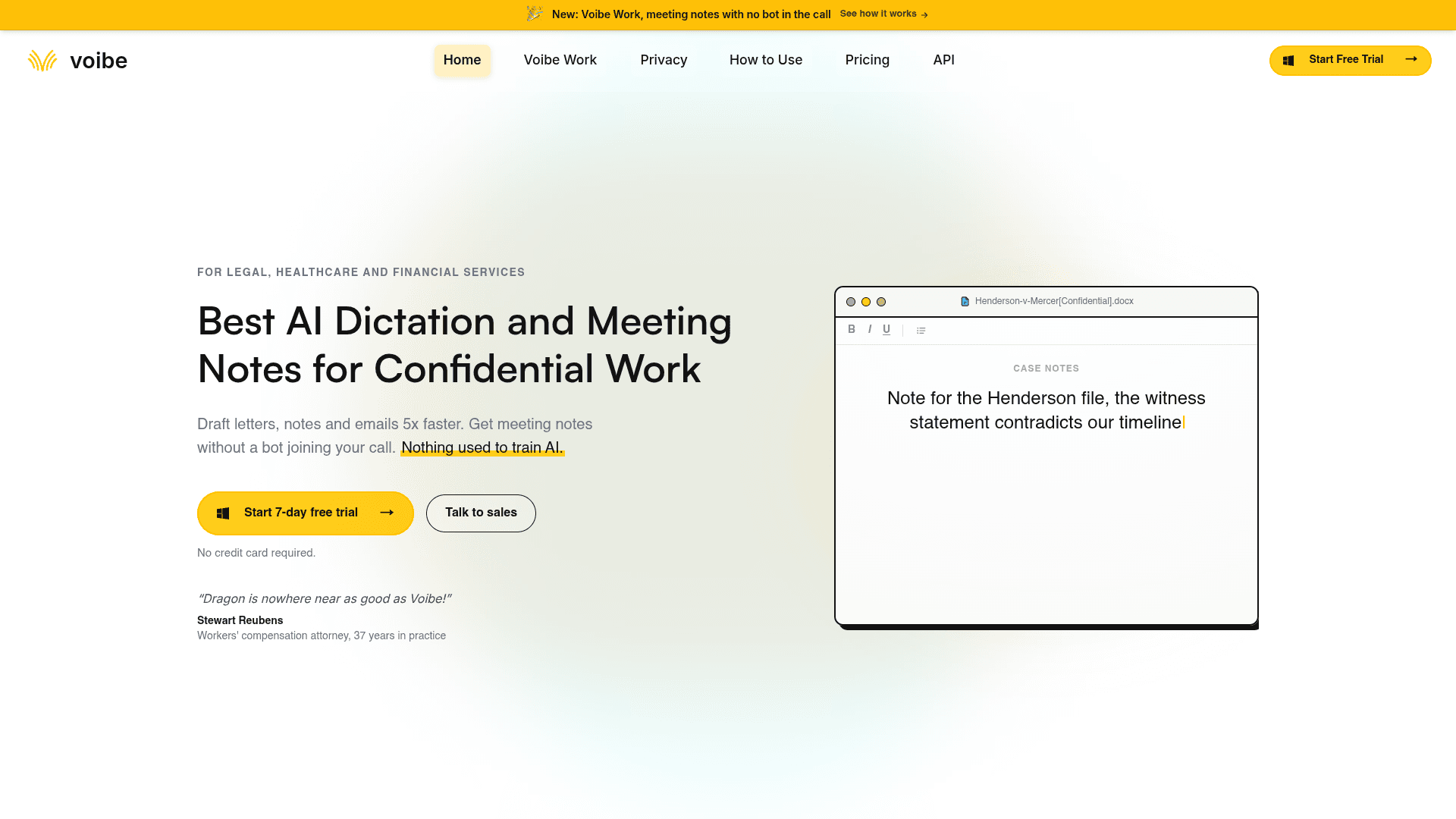The image size is (1456, 819).
Task: Click the Dragon testimonial quote
Action: (x=324, y=599)
